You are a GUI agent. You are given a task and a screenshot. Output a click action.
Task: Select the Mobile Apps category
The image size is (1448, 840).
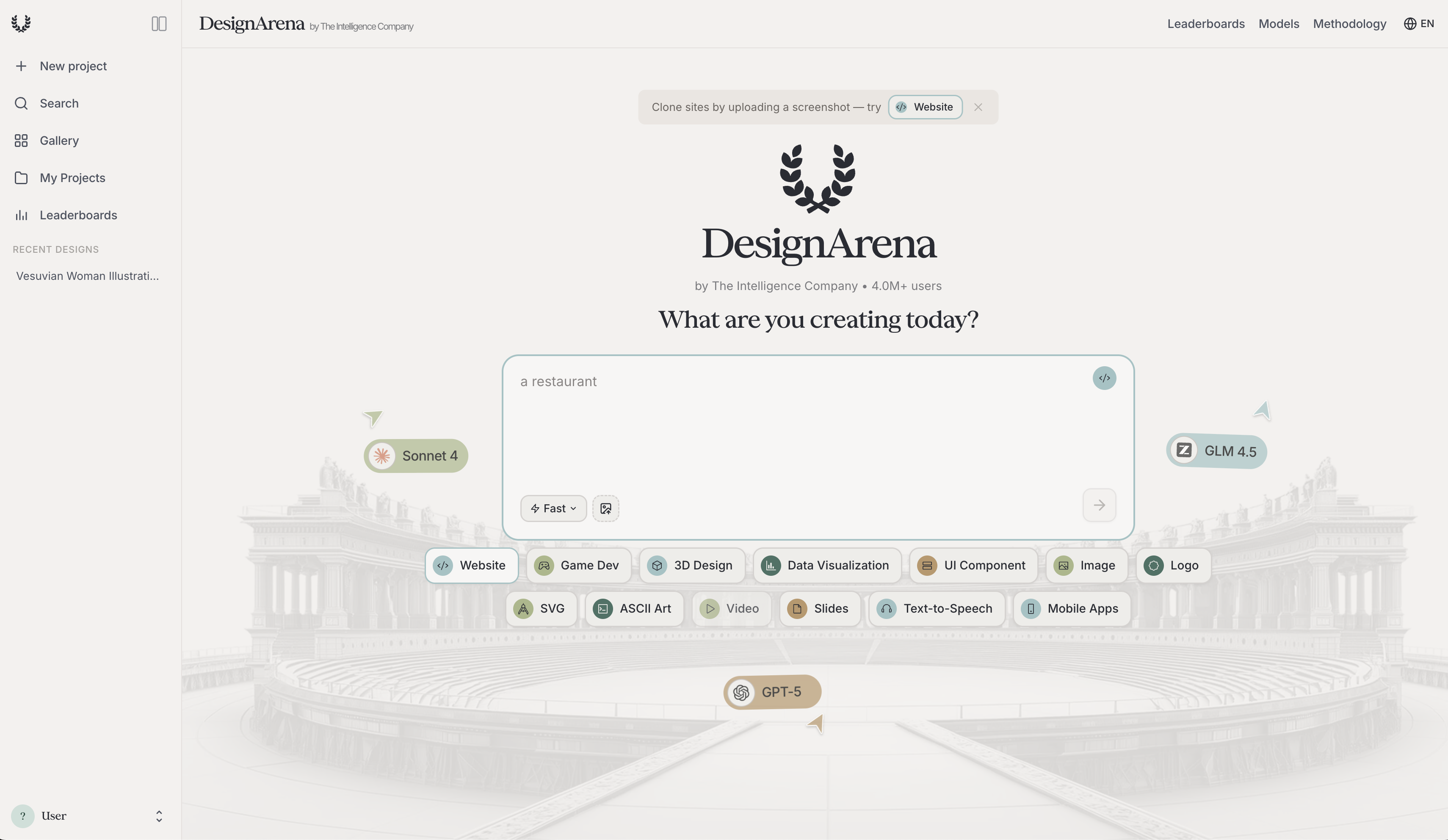tap(1072, 608)
